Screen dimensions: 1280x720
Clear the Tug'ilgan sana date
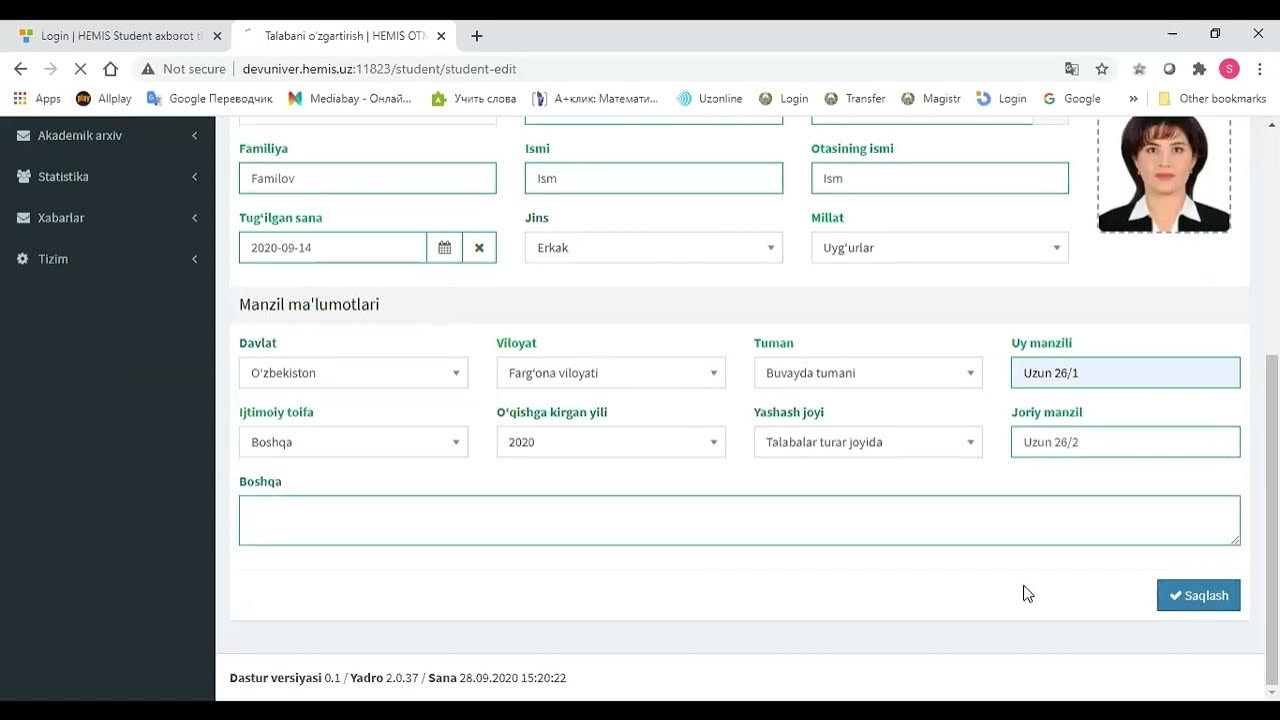[479, 248]
